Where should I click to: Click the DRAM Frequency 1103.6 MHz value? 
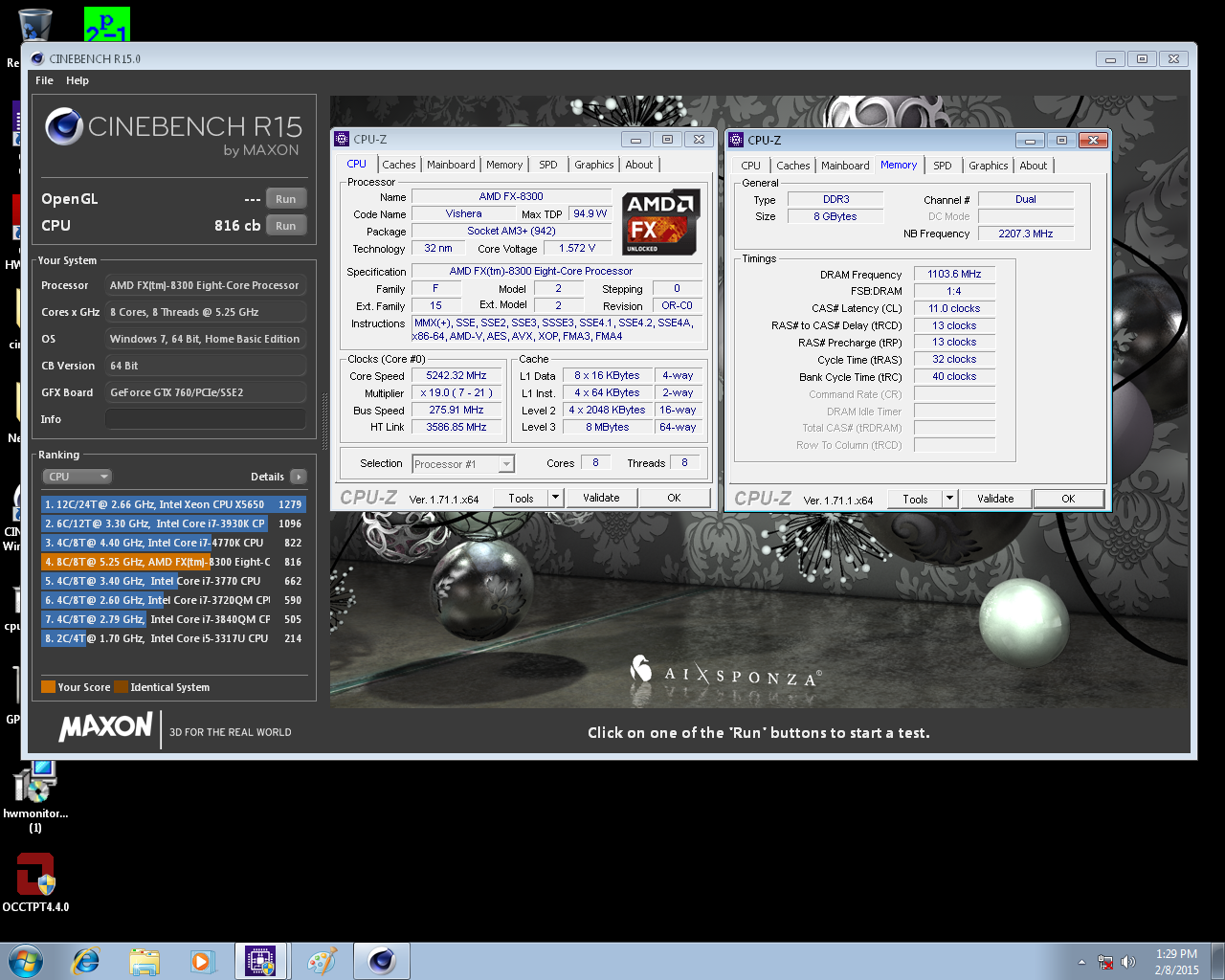[x=954, y=274]
